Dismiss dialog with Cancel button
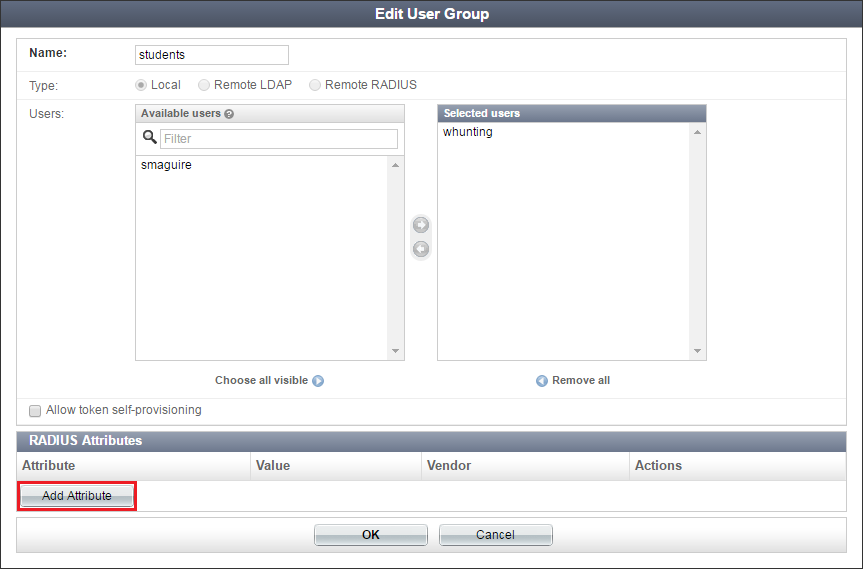Image resolution: width=863 pixels, height=569 pixels. pos(495,535)
